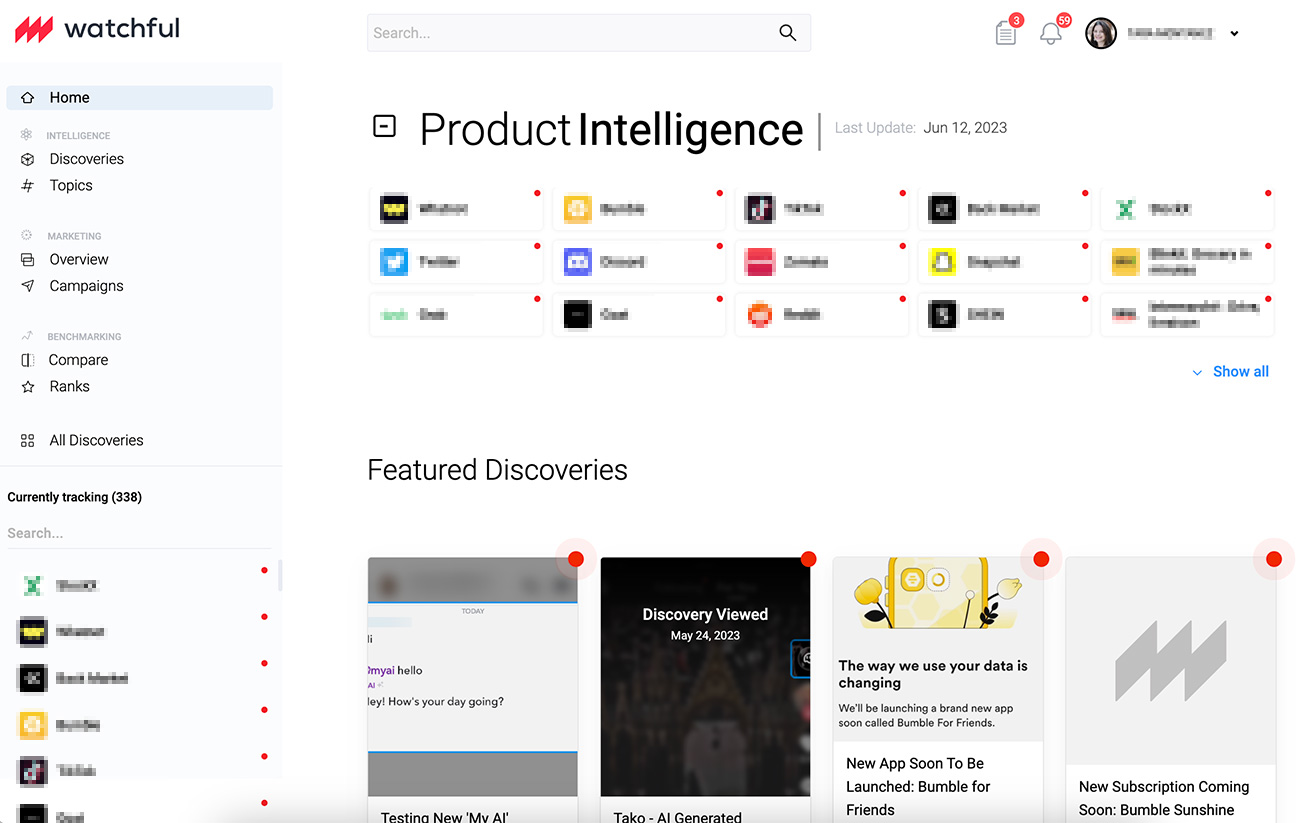Open All Discoveries page
1300x823 pixels.
(x=97, y=440)
